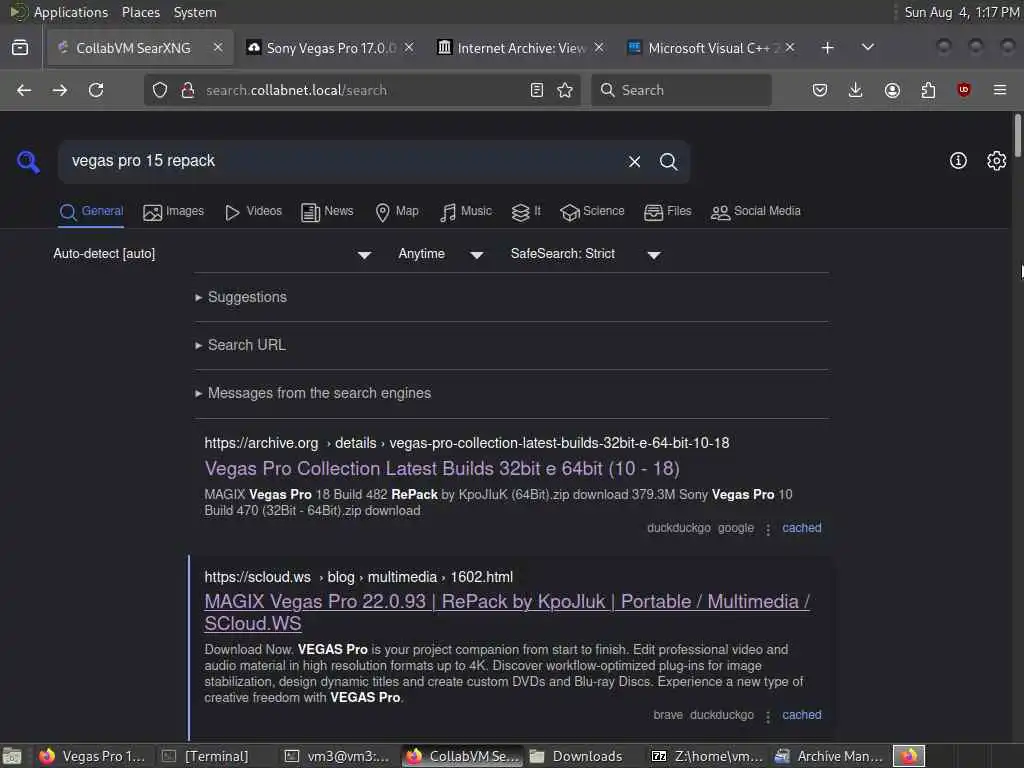The width and height of the screenshot is (1024, 768).
Task: Reload the current page
Action: 96,90
